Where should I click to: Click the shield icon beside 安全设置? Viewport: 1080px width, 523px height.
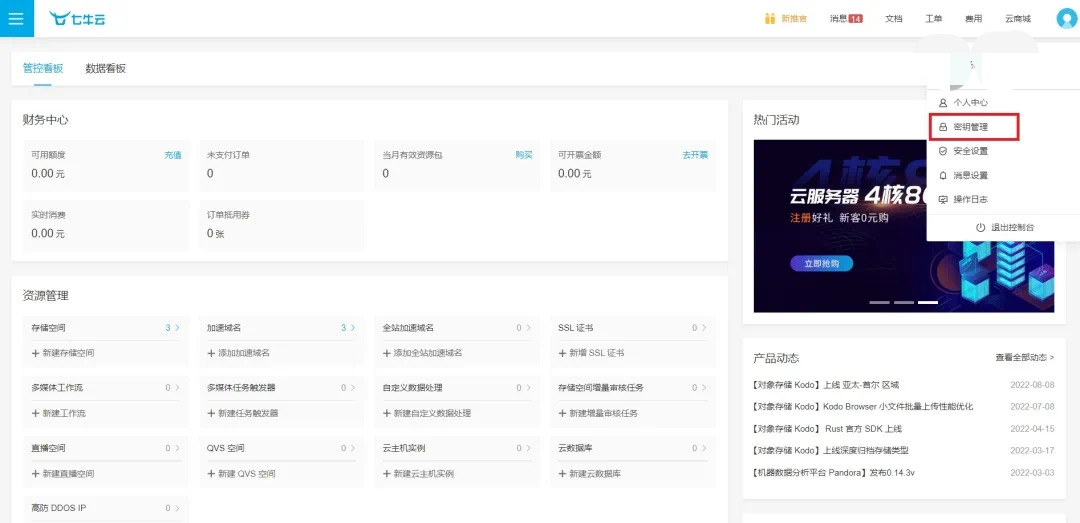[943, 151]
